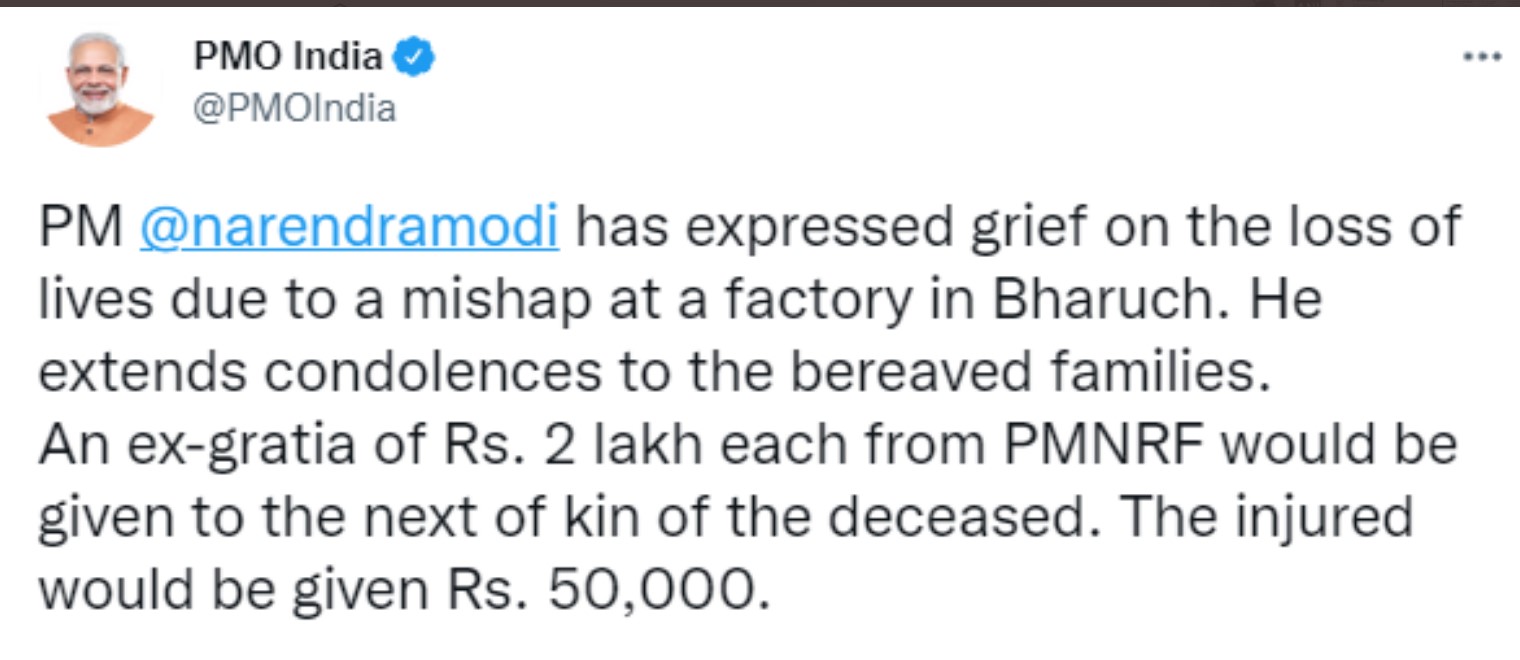The image size is (1520, 660).
Task: Open the @PMOIndia handle link
Action: (x=294, y=107)
